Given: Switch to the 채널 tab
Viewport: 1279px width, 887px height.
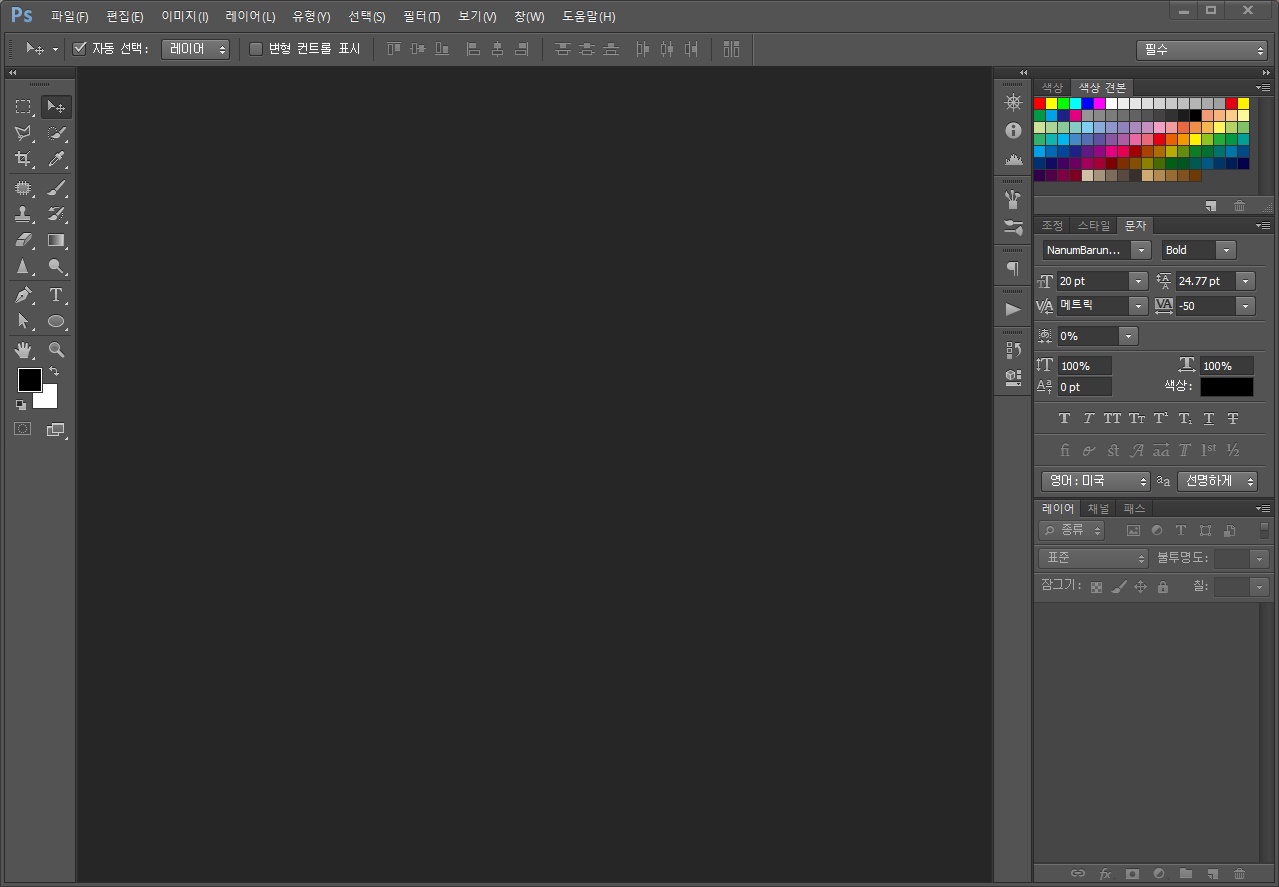Looking at the screenshot, I should [x=1098, y=509].
